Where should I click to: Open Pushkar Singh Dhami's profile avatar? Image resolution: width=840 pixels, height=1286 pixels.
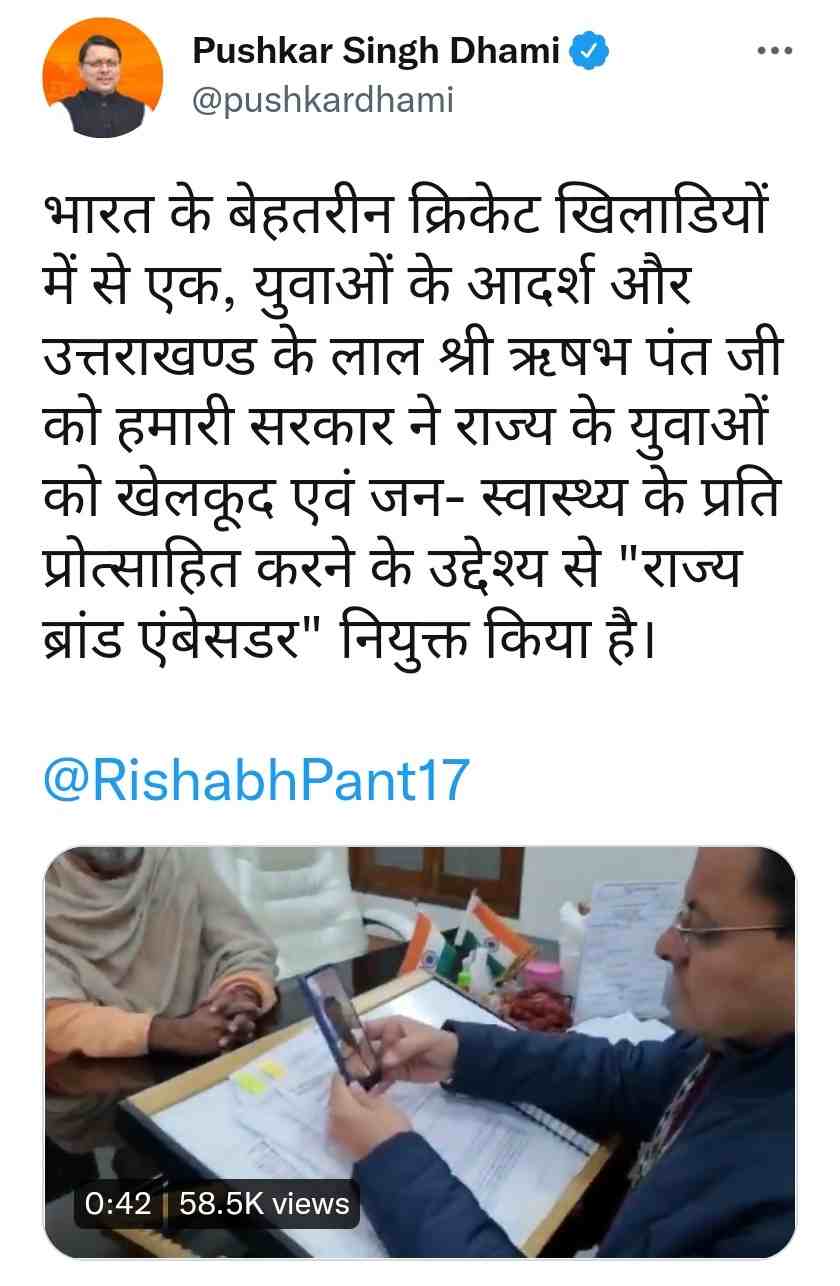[102, 78]
